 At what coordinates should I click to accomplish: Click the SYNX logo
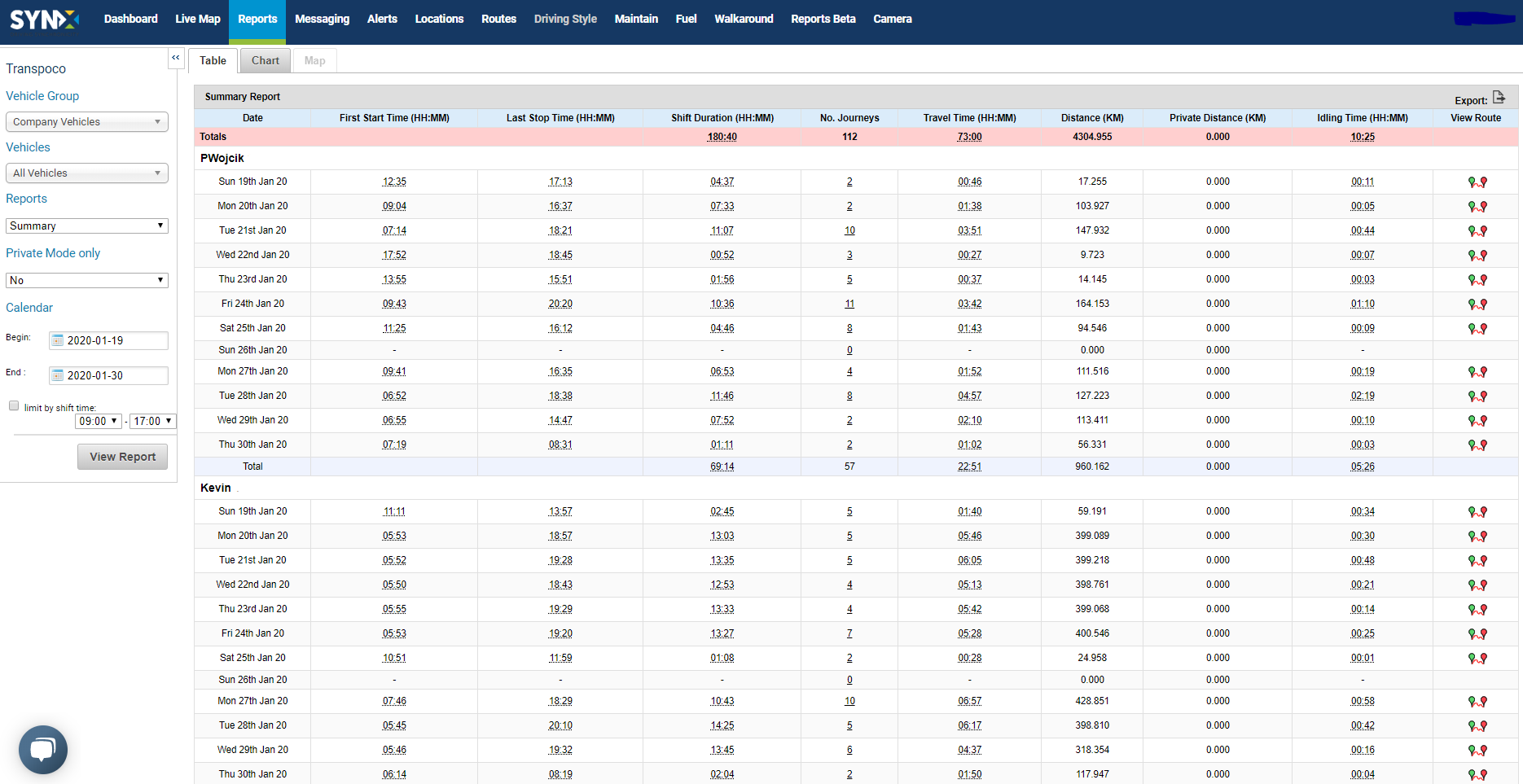45,20
